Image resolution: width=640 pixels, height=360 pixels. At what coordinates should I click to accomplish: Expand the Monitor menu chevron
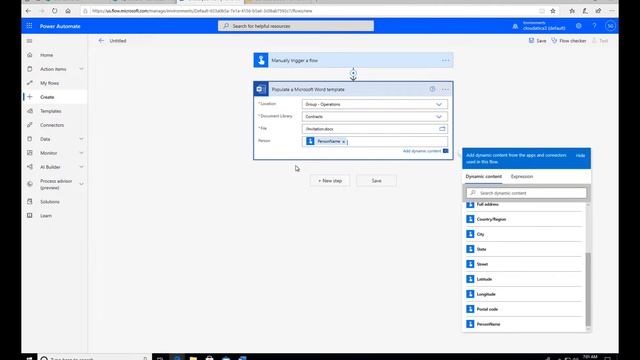(81, 153)
